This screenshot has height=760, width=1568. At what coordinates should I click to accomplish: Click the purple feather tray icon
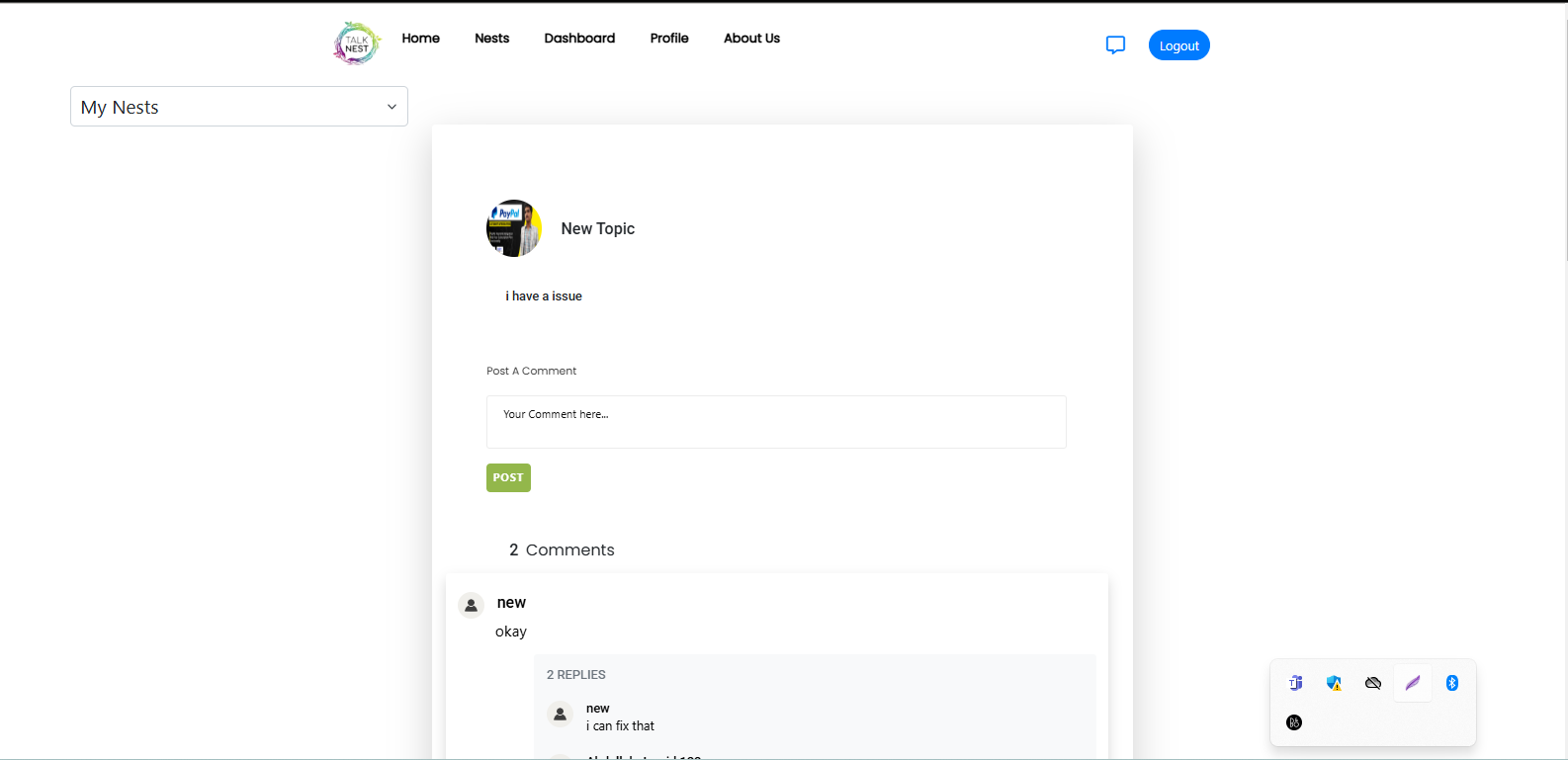pyautogui.click(x=1413, y=683)
